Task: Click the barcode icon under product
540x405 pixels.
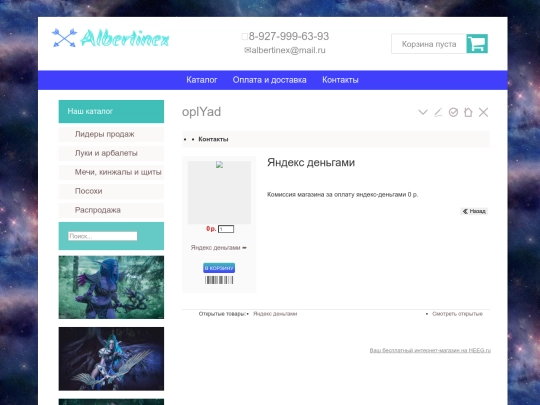Action: pyautogui.click(x=219, y=280)
